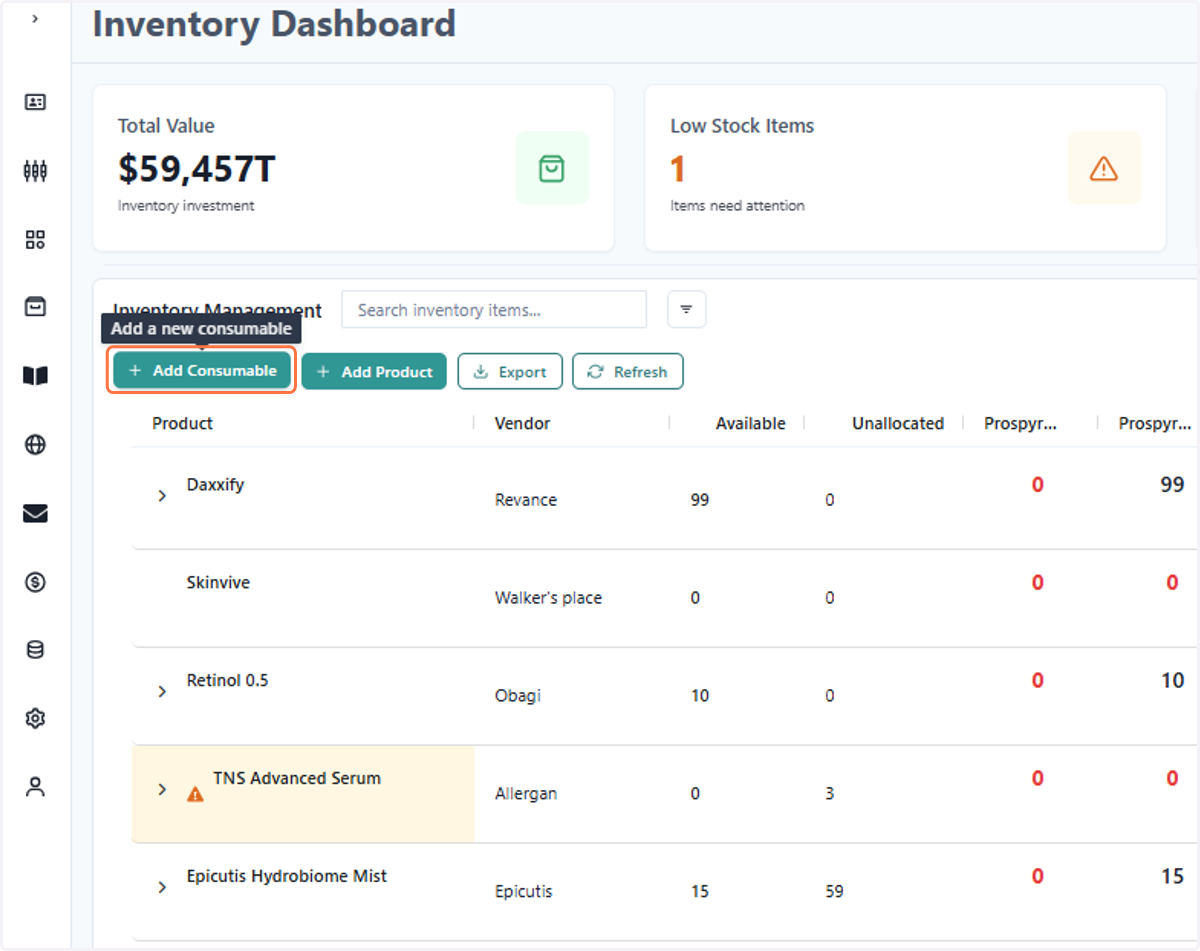Click the Add Product button

pos(374,371)
